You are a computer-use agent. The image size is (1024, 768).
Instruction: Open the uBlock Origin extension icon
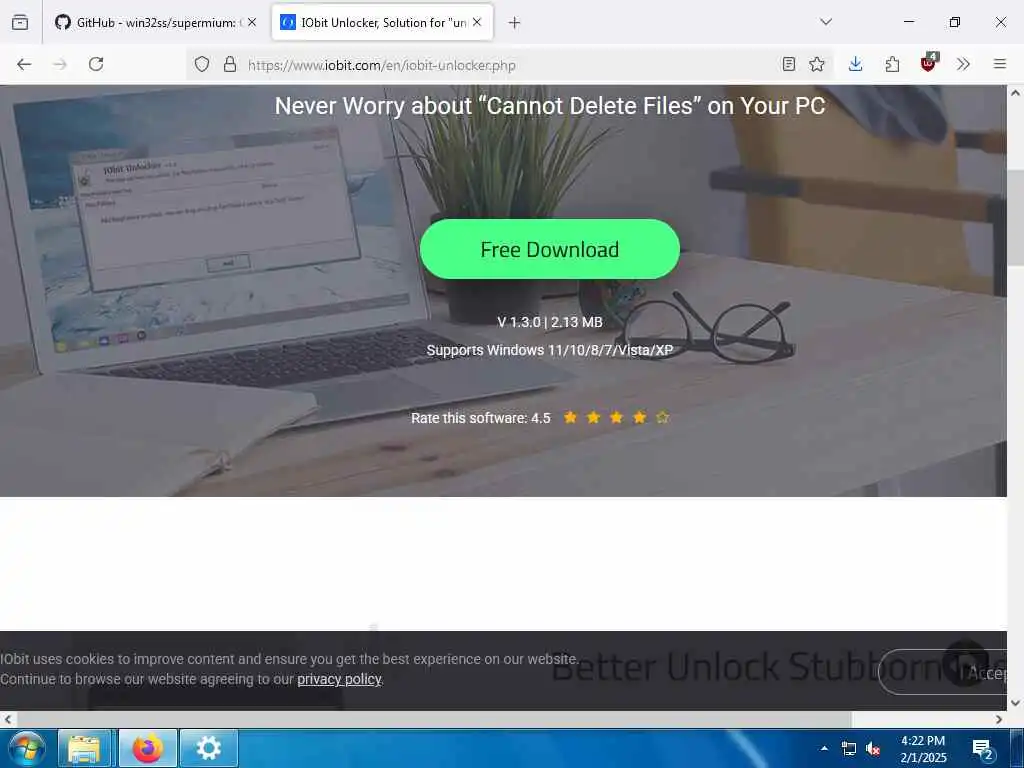pos(928,63)
